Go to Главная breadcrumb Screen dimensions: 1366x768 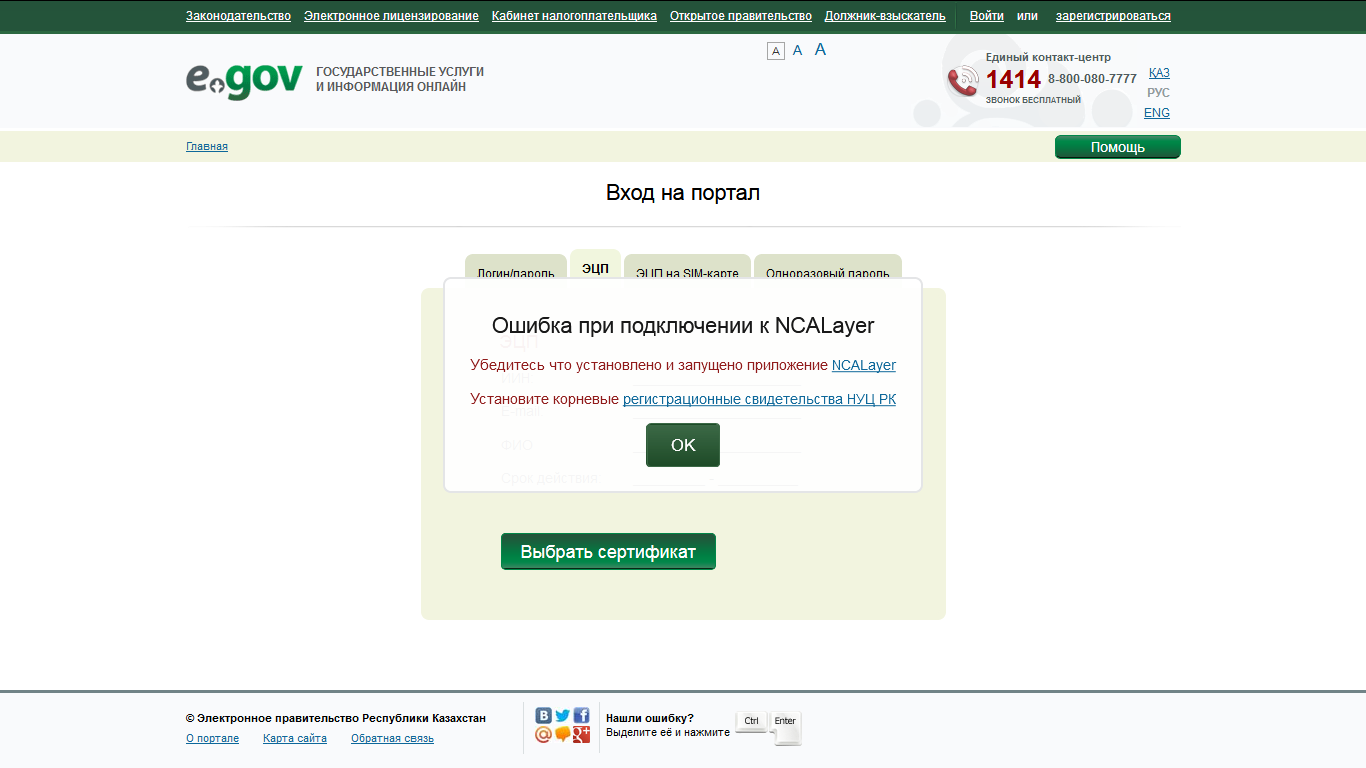207,146
